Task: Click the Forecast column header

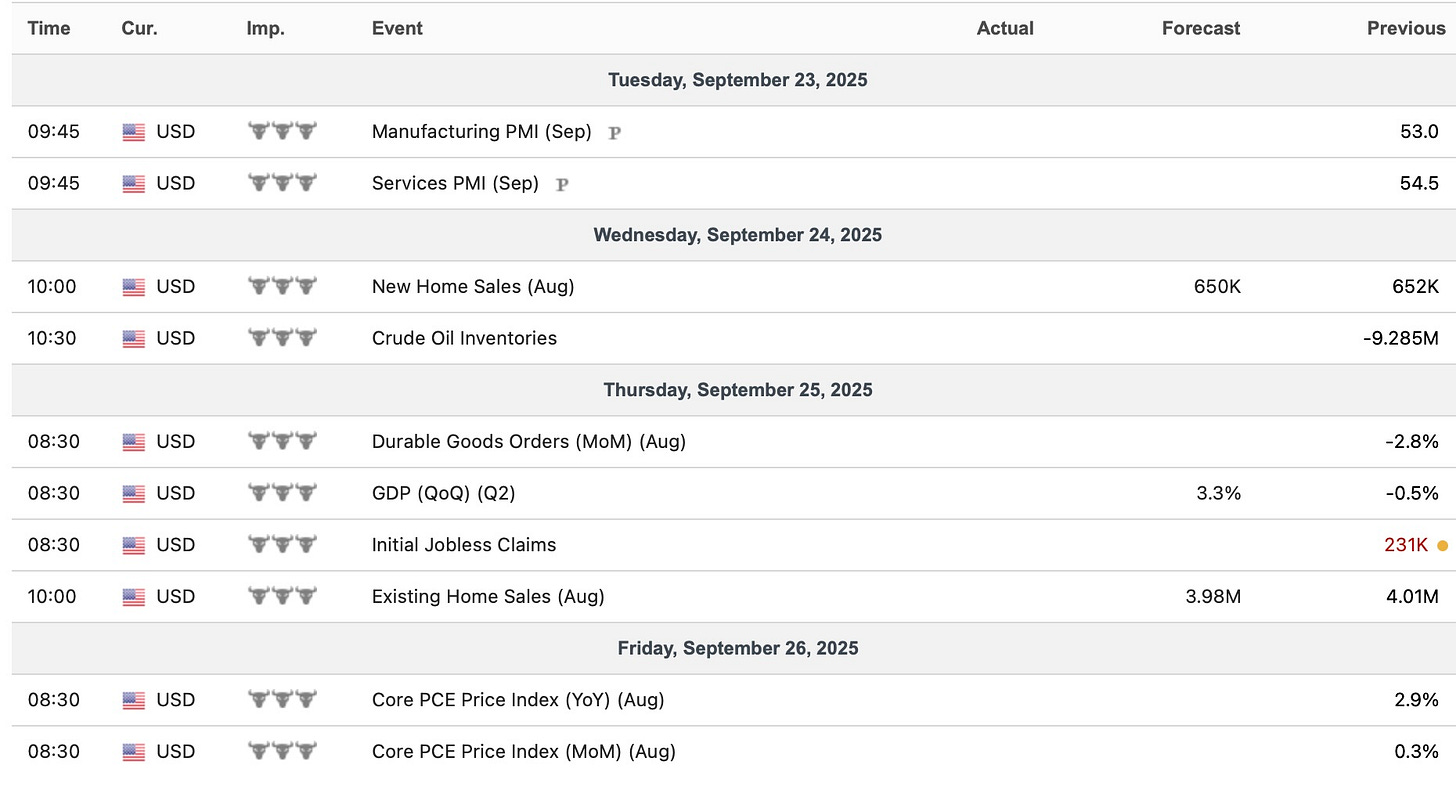Action: [x=1200, y=28]
